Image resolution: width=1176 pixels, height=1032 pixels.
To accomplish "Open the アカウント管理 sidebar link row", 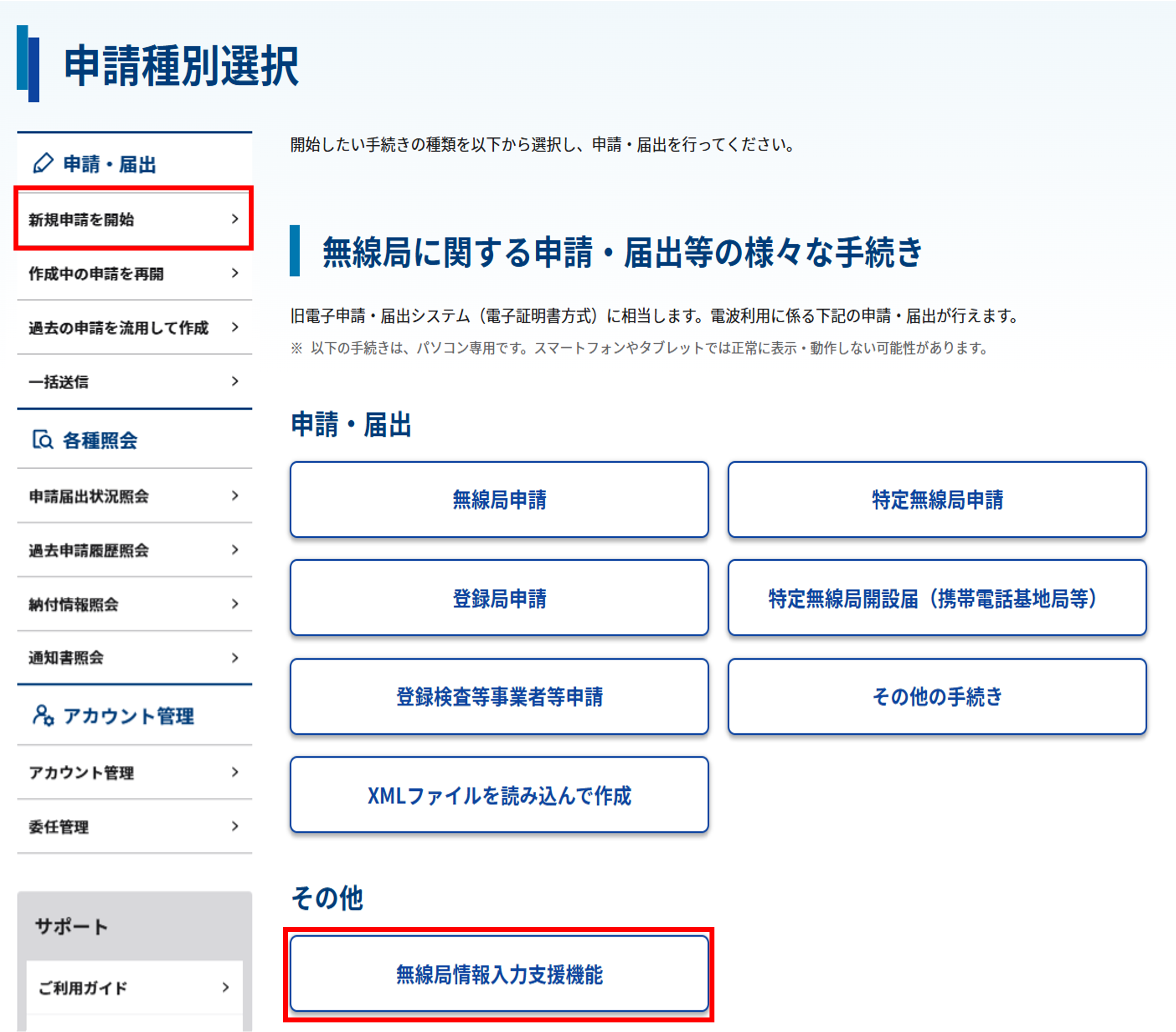I will click(135, 773).
